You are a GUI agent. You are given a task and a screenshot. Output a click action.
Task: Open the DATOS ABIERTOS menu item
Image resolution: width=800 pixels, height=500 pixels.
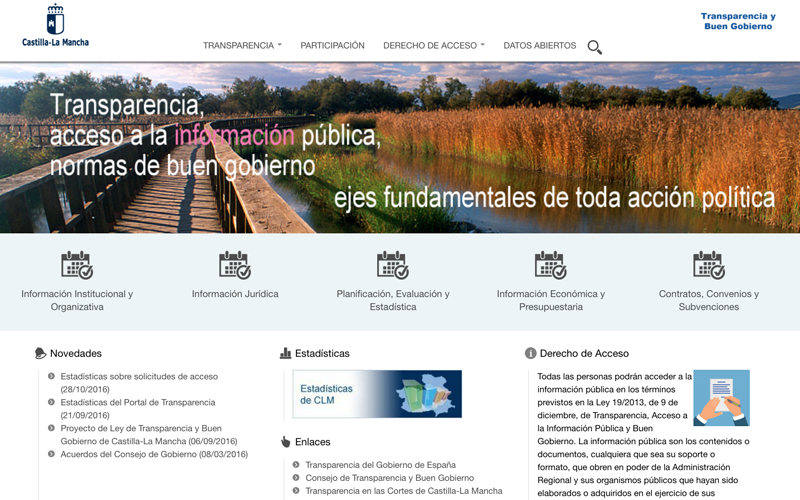[540, 45]
